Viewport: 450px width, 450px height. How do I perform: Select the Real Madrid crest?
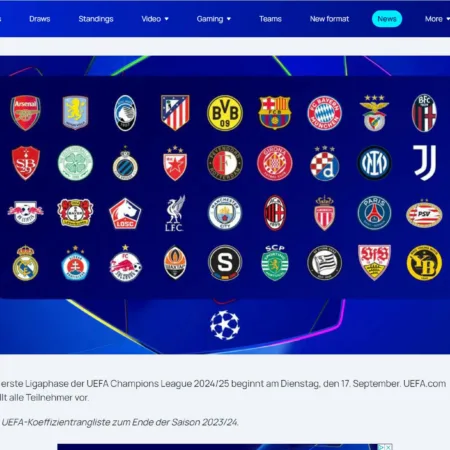click(25, 263)
